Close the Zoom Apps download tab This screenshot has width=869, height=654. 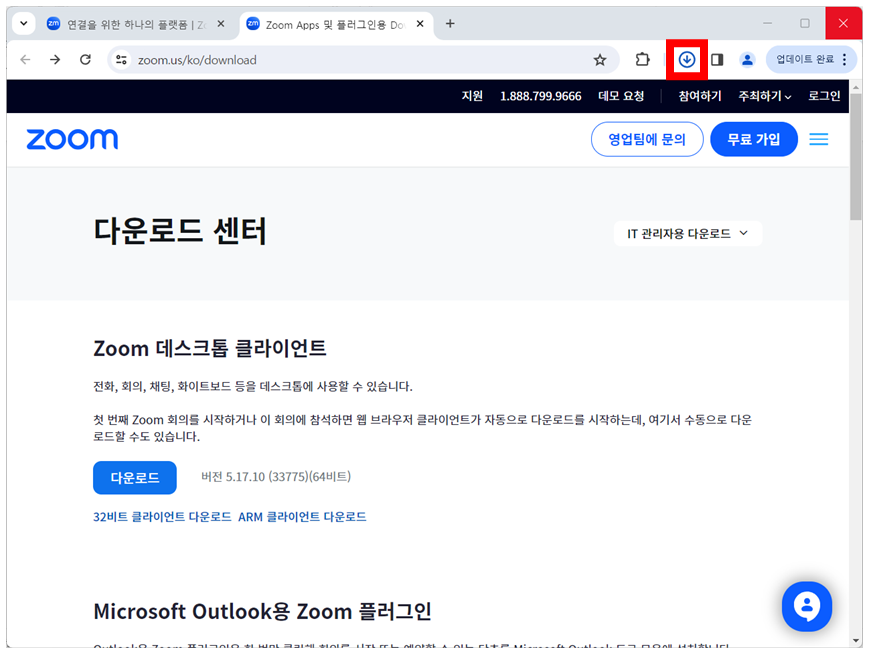pyautogui.click(x=420, y=24)
